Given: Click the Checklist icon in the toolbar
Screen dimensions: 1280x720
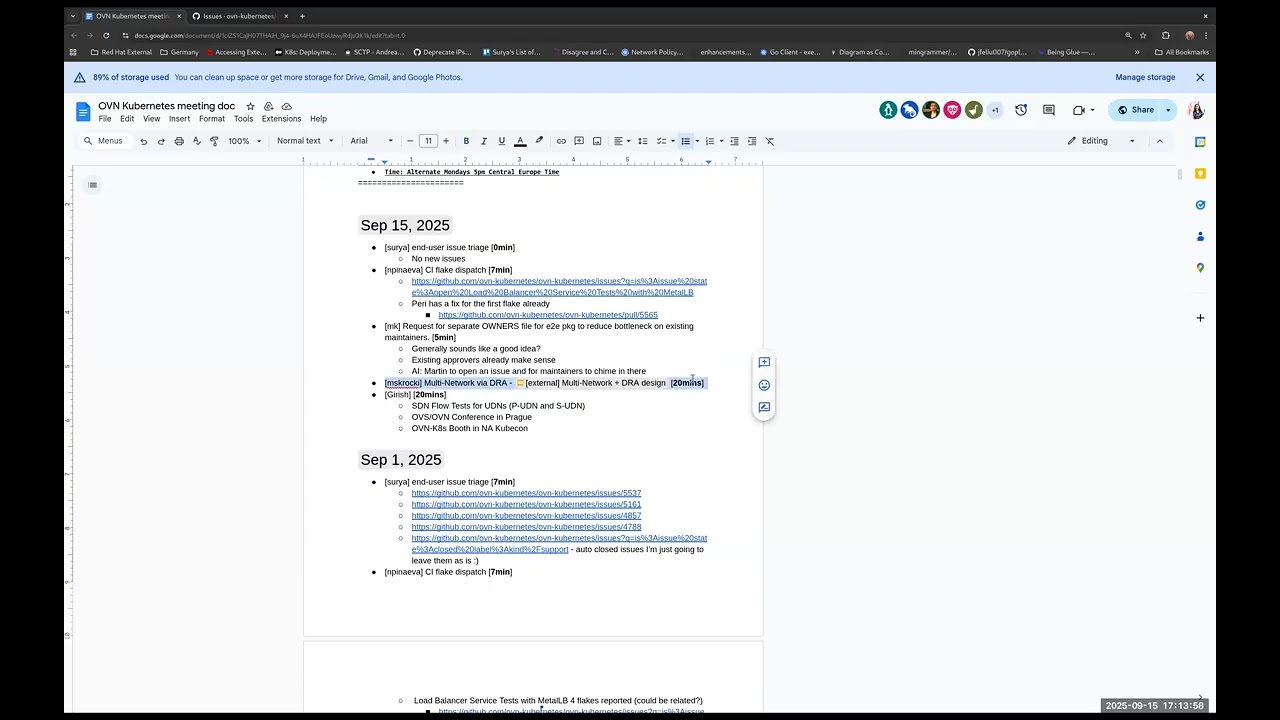Looking at the screenshot, I should point(662,141).
